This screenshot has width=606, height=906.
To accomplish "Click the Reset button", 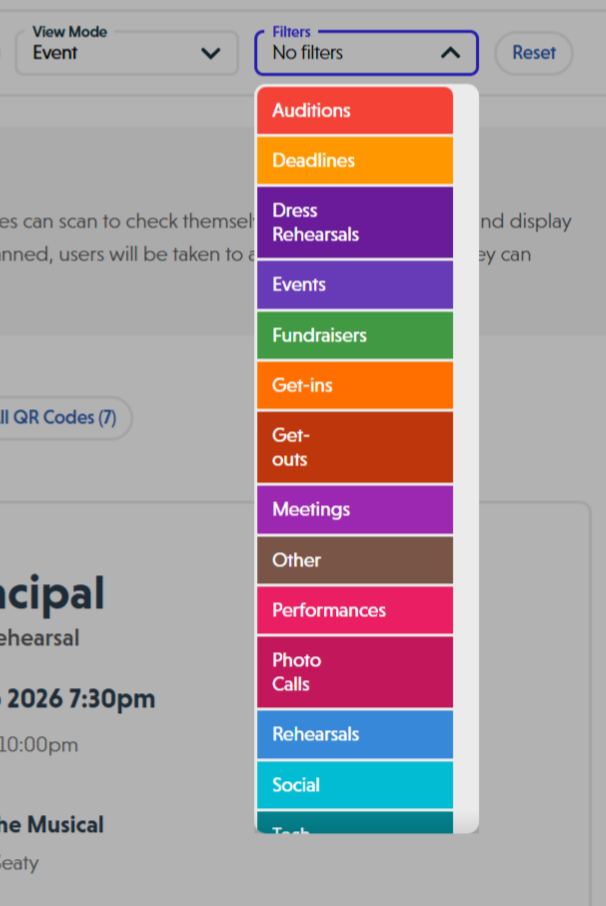I will click(533, 53).
